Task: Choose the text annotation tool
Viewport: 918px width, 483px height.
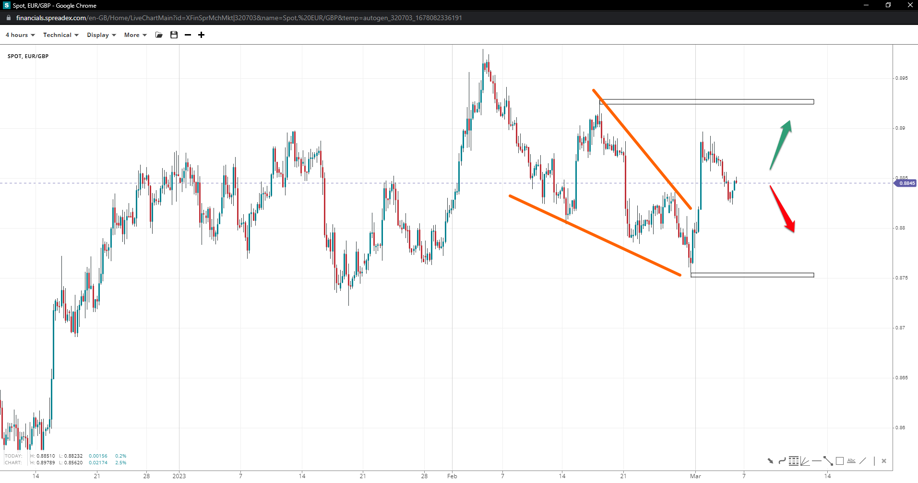Action: [x=851, y=461]
